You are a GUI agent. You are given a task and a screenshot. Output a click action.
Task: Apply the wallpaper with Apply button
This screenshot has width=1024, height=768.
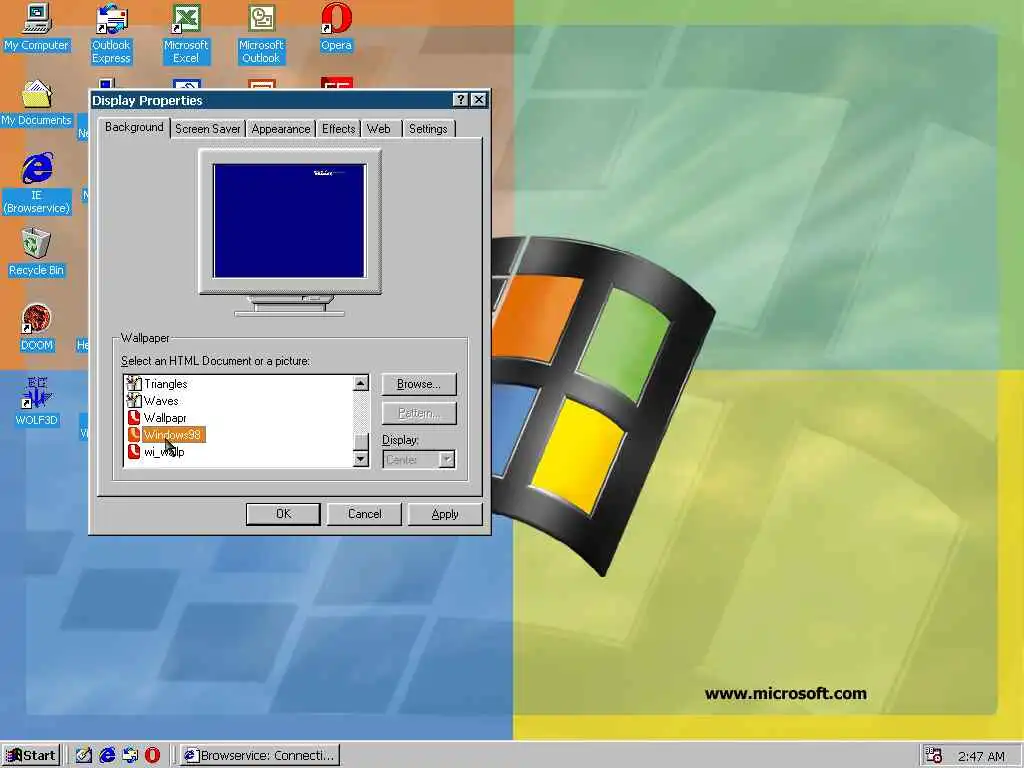(445, 514)
